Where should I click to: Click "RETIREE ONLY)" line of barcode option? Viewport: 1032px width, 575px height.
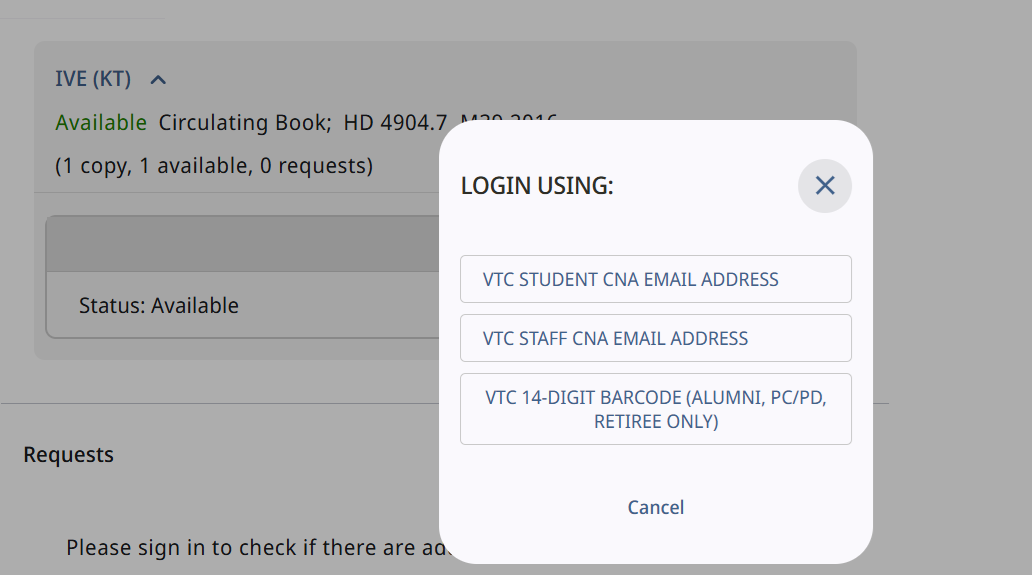coord(656,422)
